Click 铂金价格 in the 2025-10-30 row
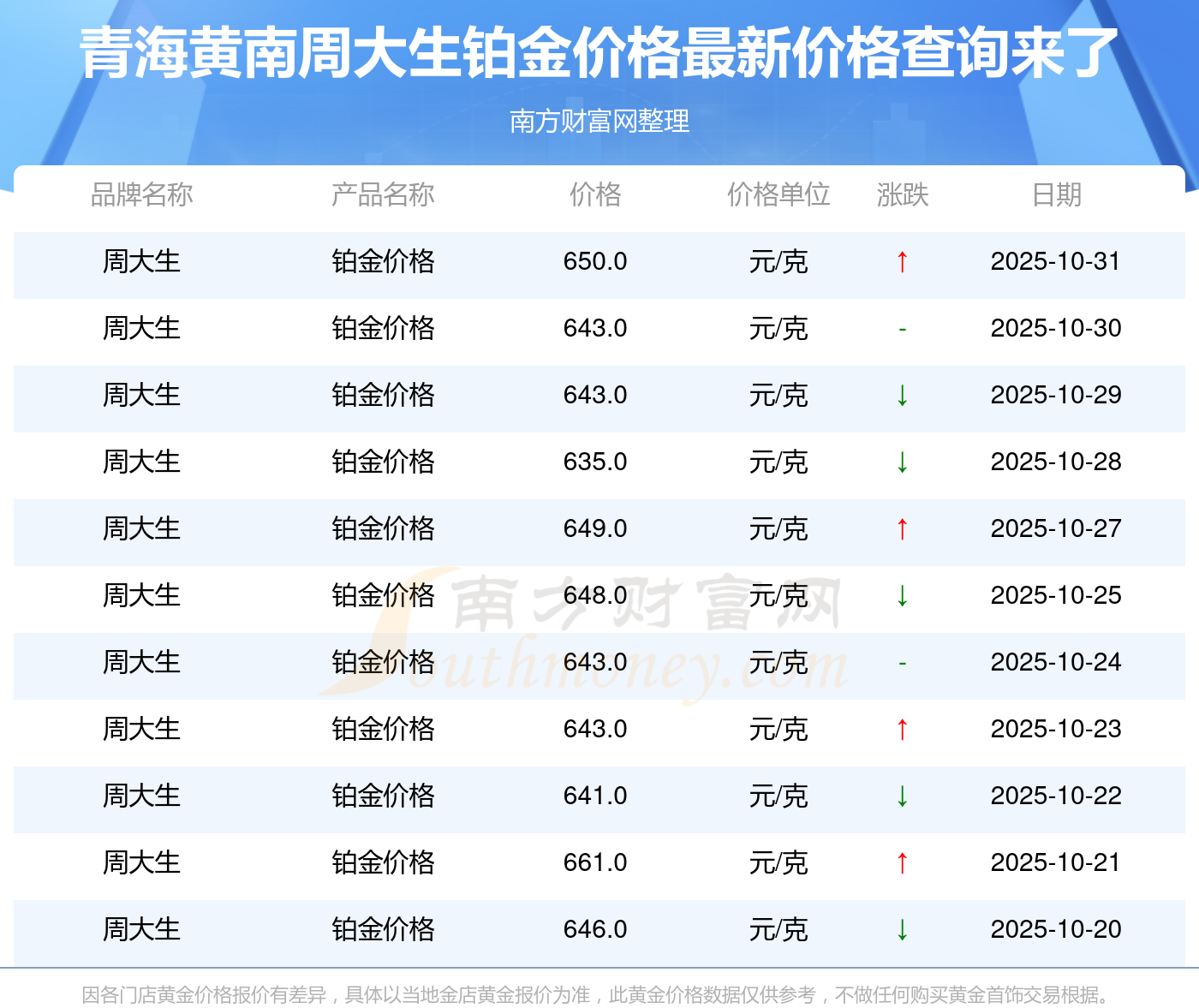 (383, 328)
